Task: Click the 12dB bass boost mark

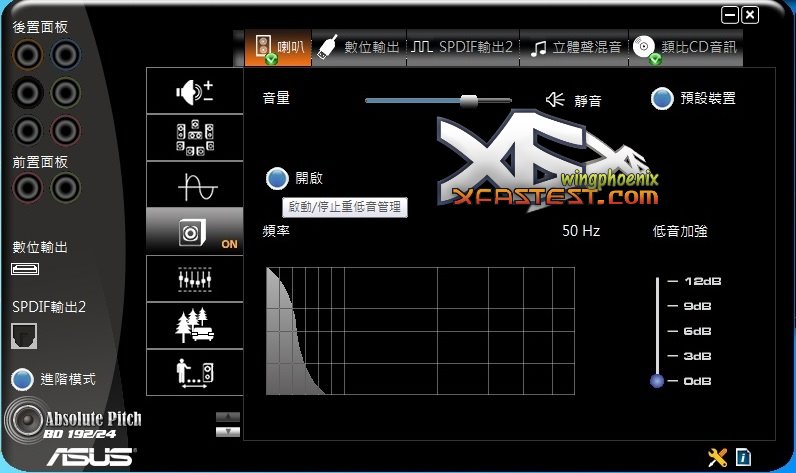Action: coord(703,281)
